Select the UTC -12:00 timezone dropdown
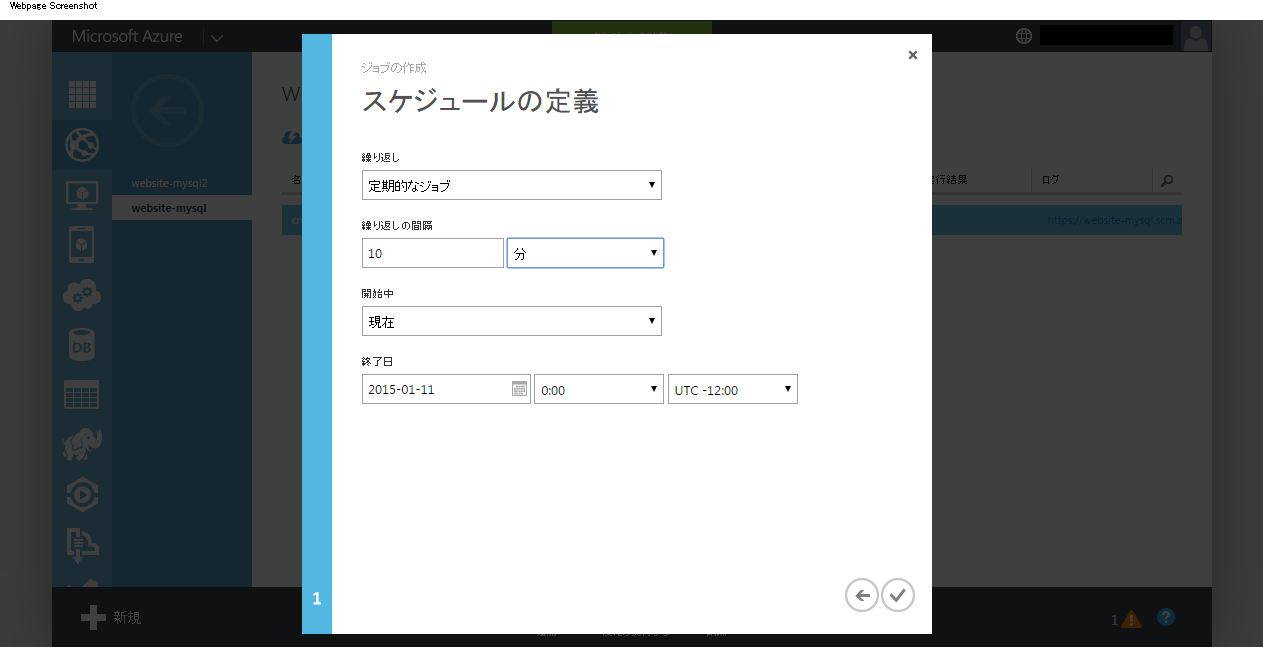The height and width of the screenshot is (667, 1263). (732, 389)
